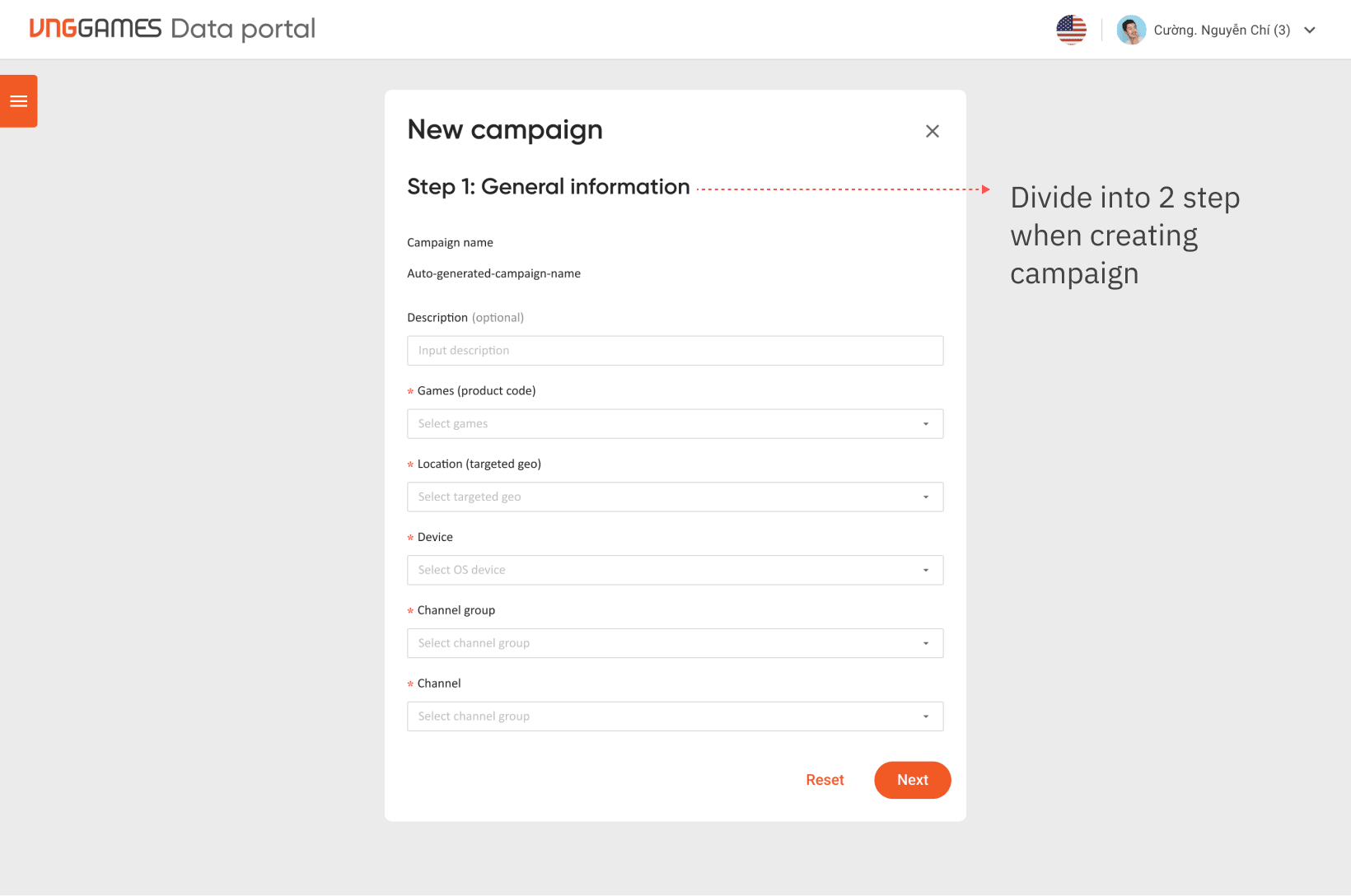Open the orange hamburger menu
Image resolution: width=1351 pixels, height=896 pixels.
(x=18, y=101)
